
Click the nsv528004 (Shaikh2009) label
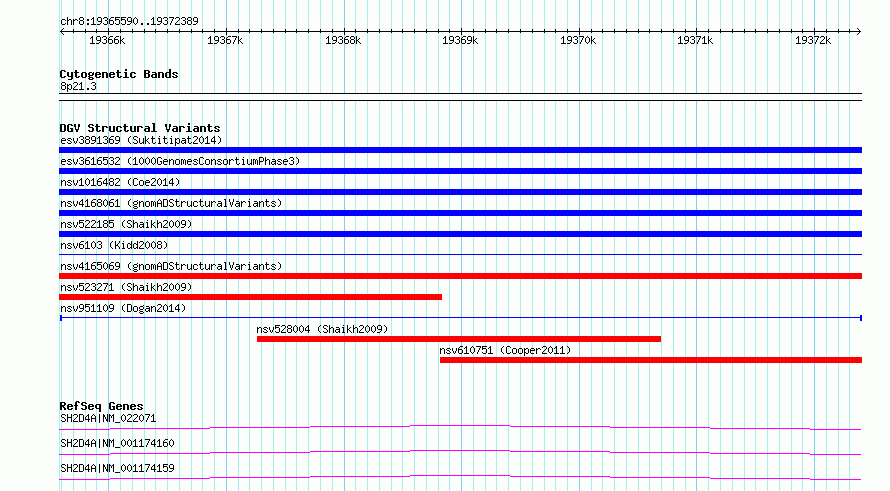coord(322,329)
